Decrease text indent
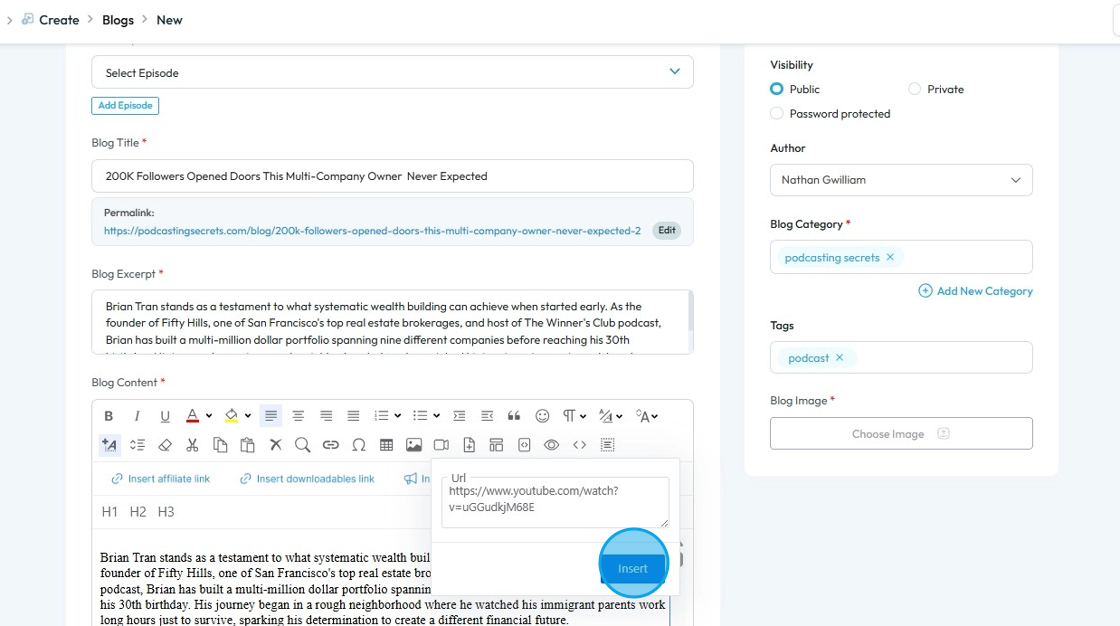Screen dimensions: 1120x626 point(487,416)
